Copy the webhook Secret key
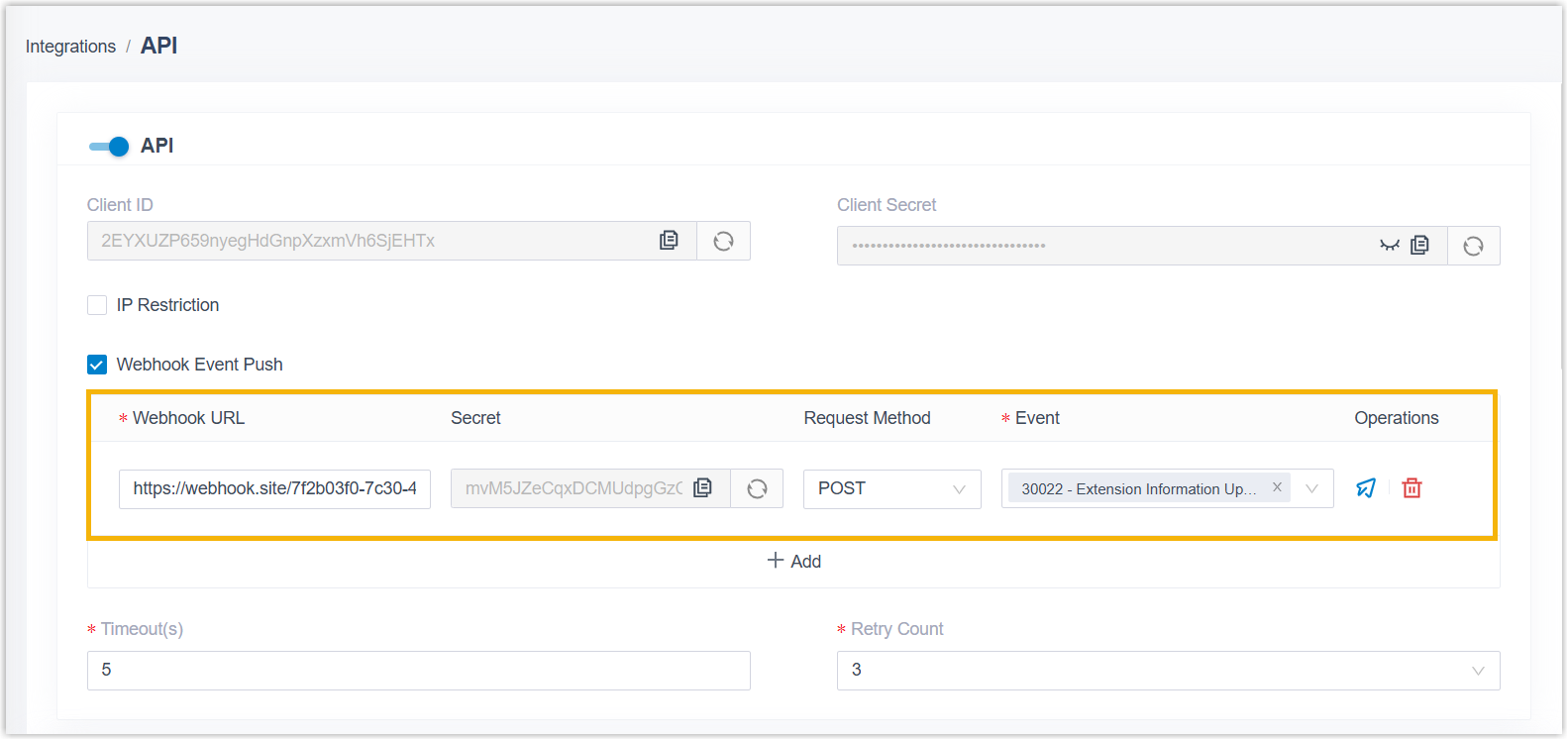 (702, 488)
